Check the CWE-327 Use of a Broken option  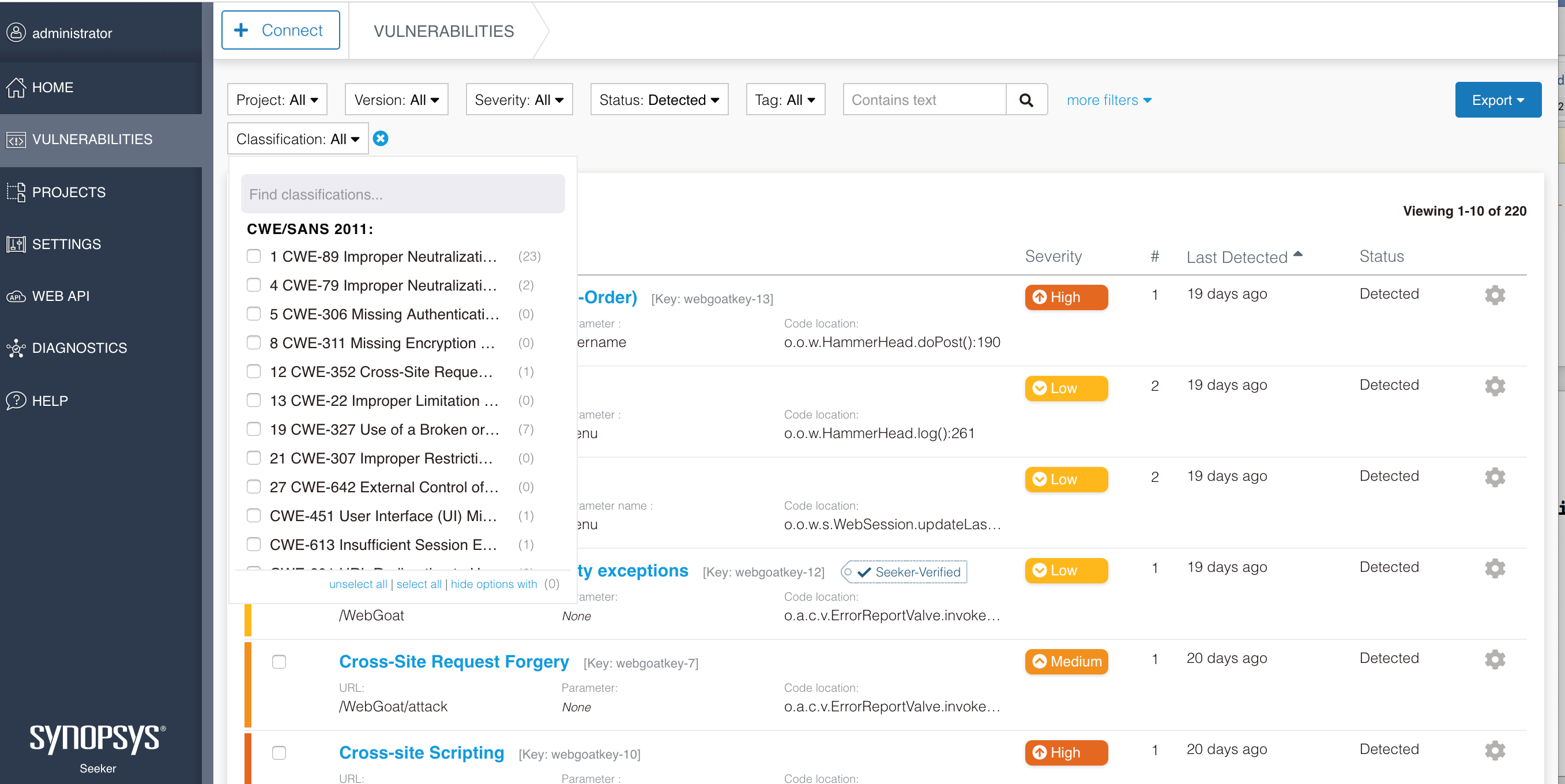pyautogui.click(x=253, y=429)
